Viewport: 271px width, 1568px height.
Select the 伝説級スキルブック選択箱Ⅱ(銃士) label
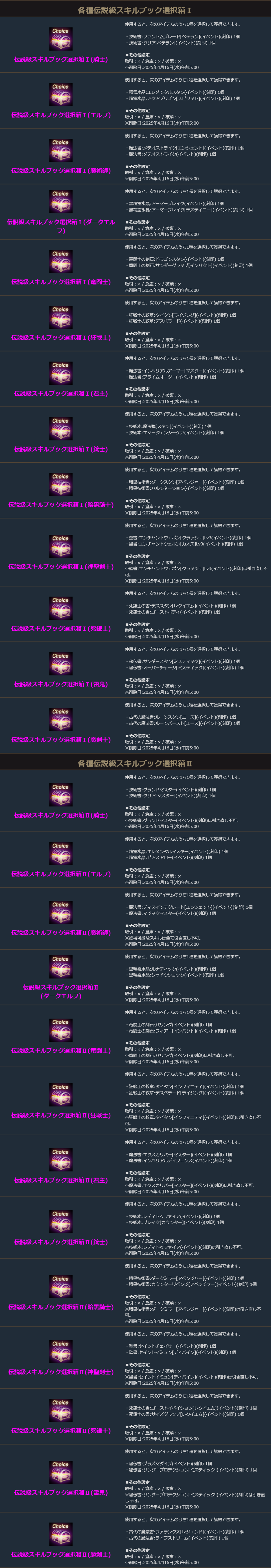61,1225
